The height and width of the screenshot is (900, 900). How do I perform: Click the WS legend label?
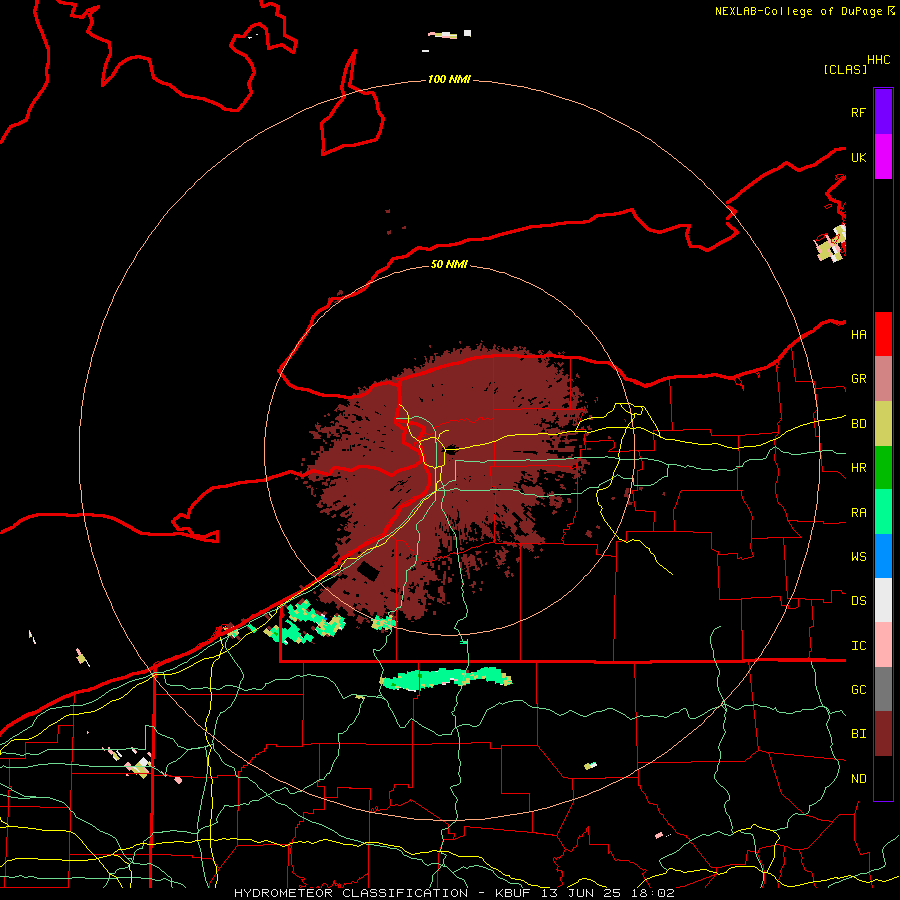(858, 557)
